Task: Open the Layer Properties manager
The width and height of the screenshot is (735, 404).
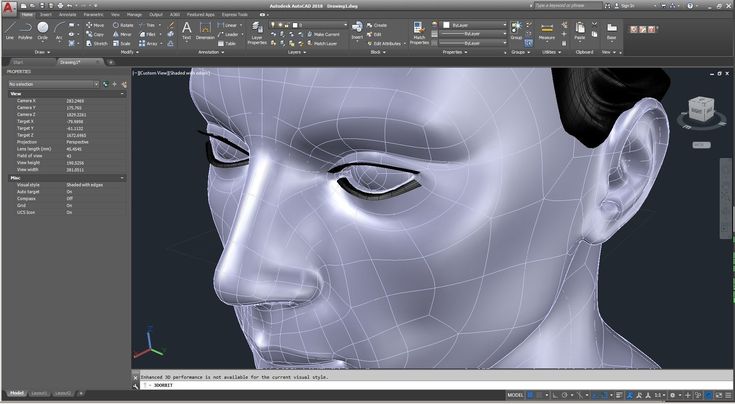Action: [x=257, y=33]
